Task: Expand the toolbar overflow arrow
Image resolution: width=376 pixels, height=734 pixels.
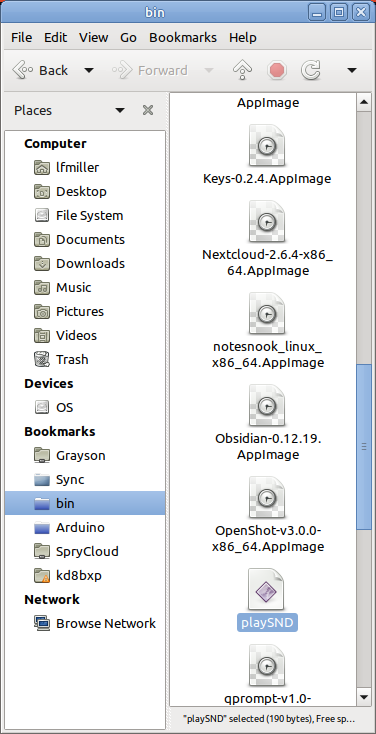Action: pos(352,71)
